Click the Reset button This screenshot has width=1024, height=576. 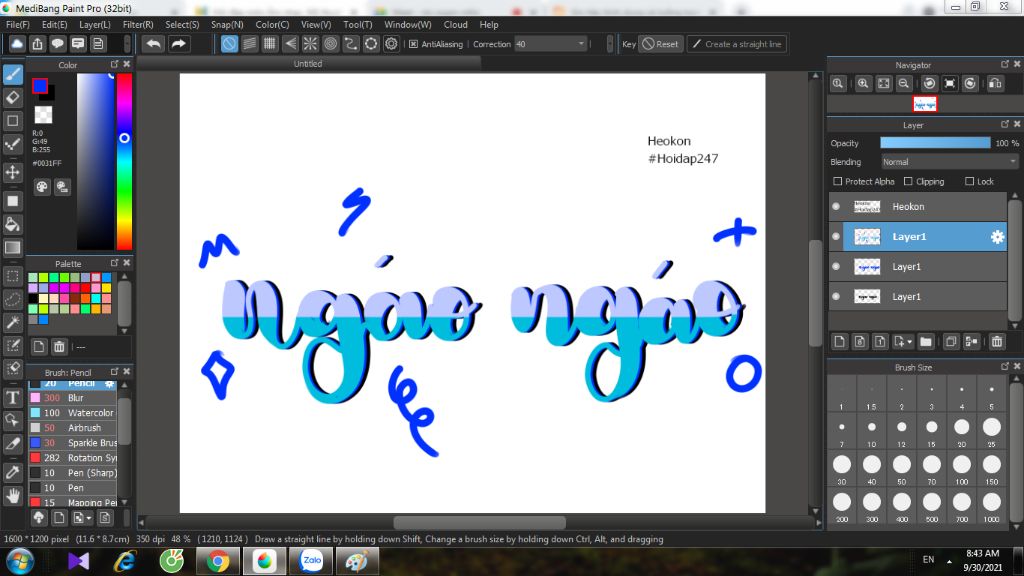pyautogui.click(x=660, y=44)
